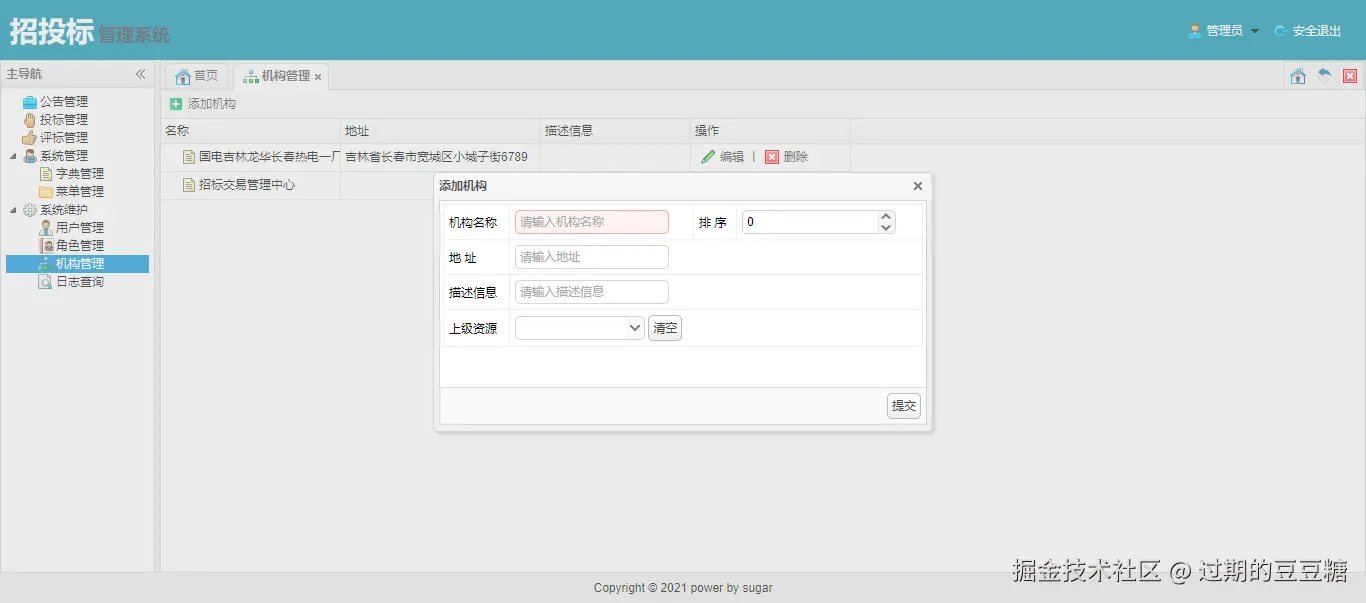1366x603 pixels.
Task: Click the 添加机构 toolbar button
Action: coord(202,104)
